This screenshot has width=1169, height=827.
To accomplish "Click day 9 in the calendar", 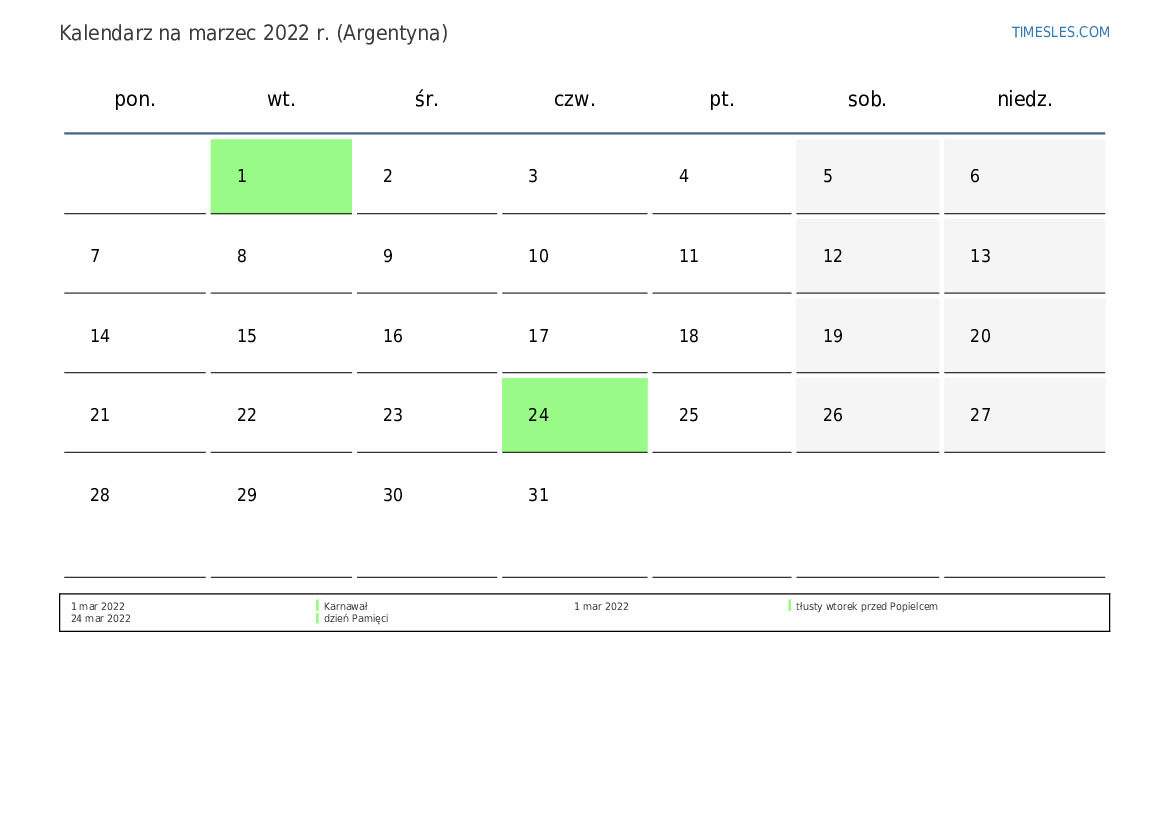I will 426,256.
